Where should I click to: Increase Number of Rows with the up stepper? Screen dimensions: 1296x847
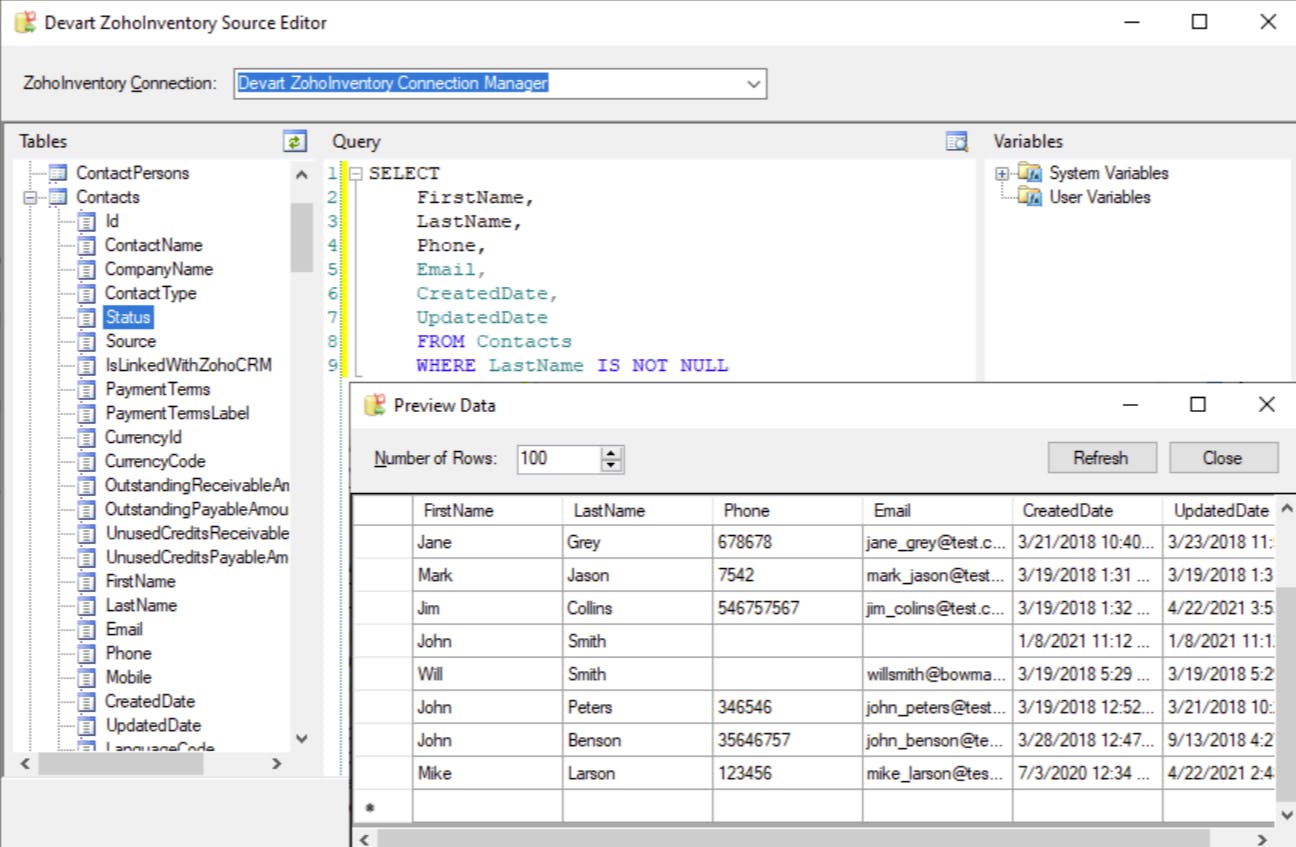tap(611, 452)
